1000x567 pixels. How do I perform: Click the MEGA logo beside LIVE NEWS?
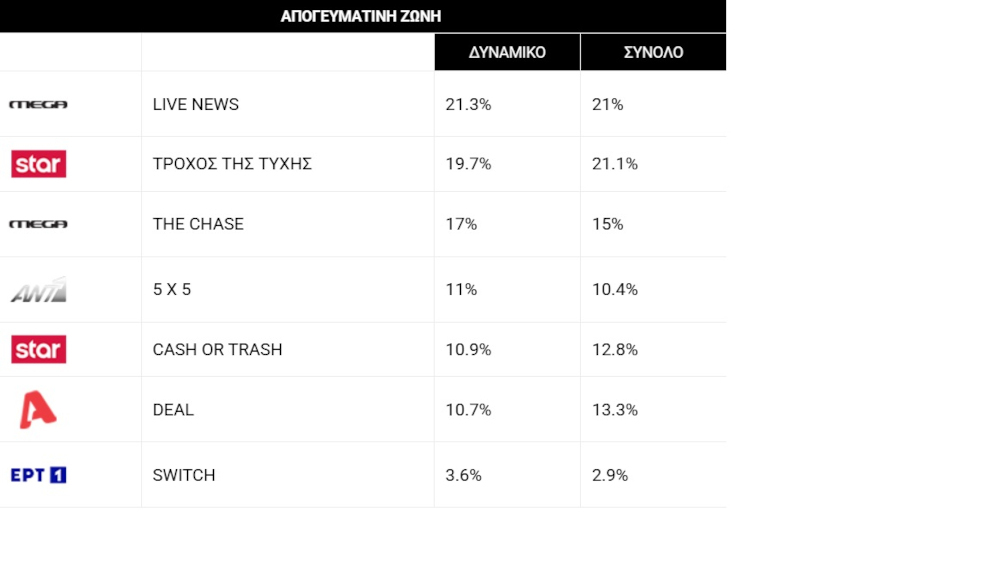(38, 105)
